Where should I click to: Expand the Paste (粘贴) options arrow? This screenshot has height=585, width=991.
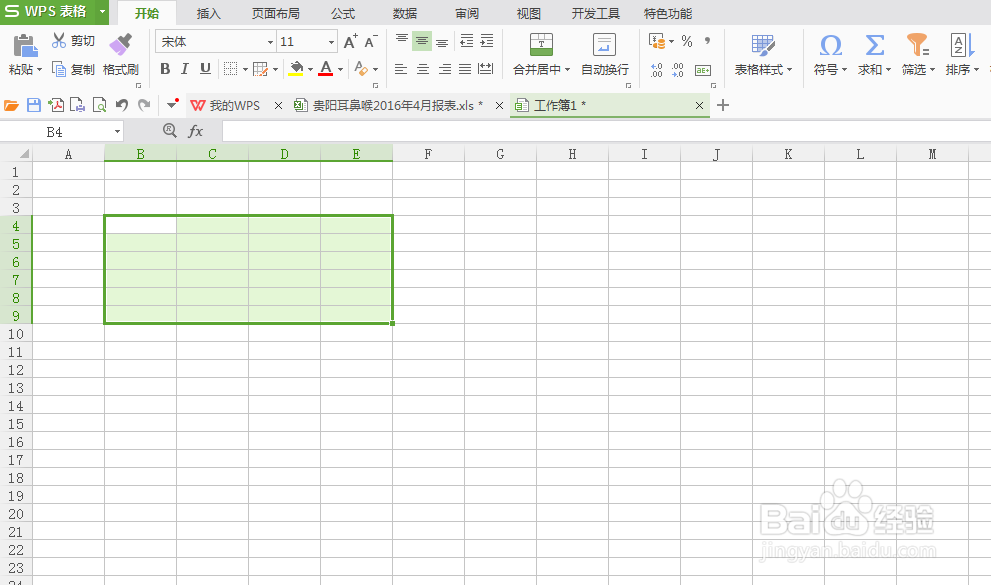pos(39,69)
